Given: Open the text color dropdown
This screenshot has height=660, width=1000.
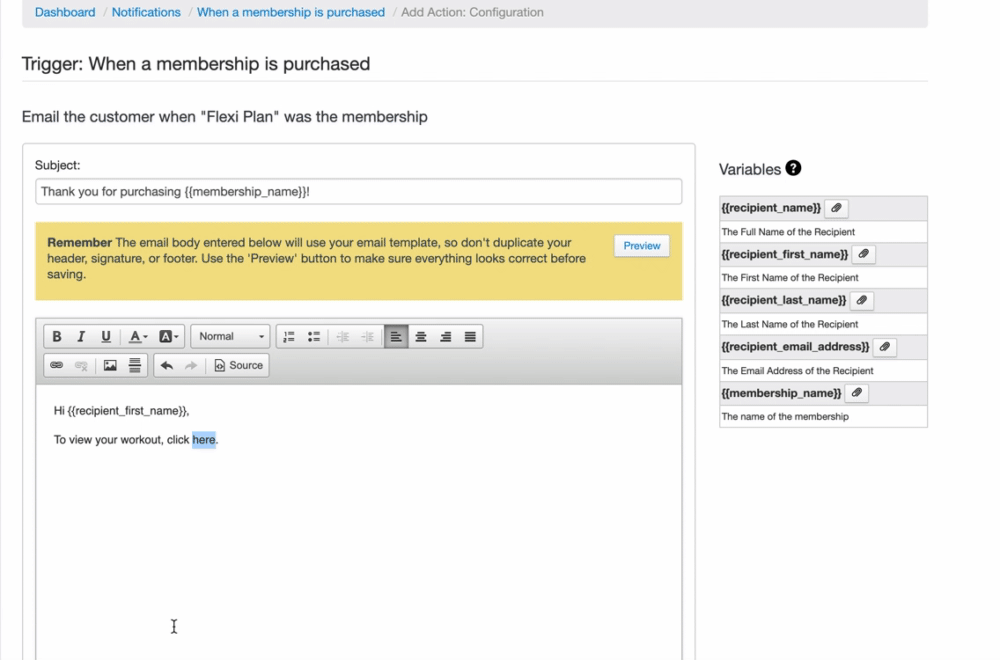Looking at the screenshot, I should [138, 337].
